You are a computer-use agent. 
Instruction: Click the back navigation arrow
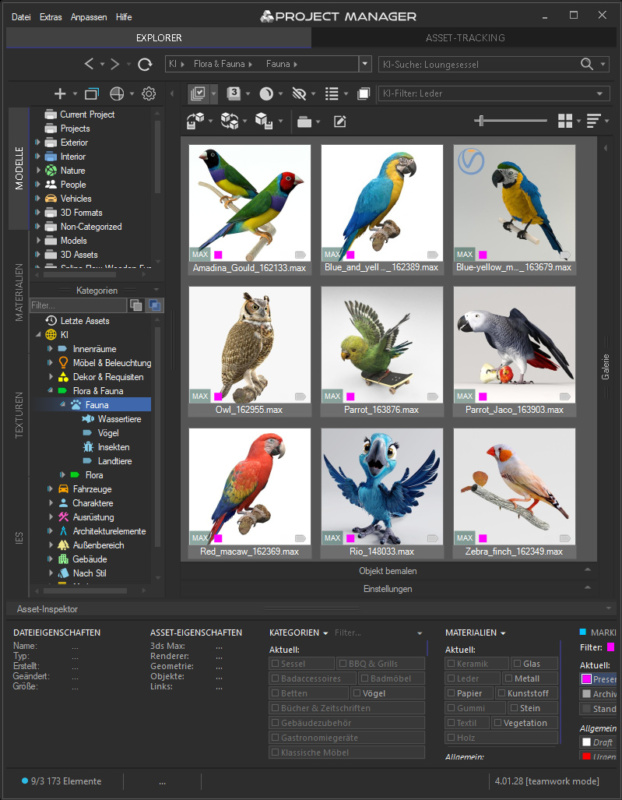(89, 64)
